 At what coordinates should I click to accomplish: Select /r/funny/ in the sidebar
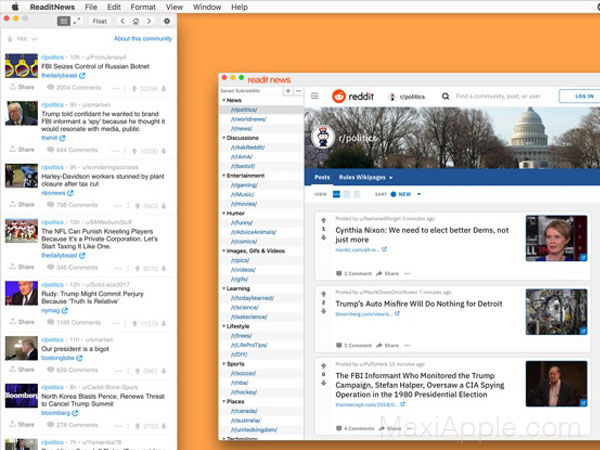point(242,223)
